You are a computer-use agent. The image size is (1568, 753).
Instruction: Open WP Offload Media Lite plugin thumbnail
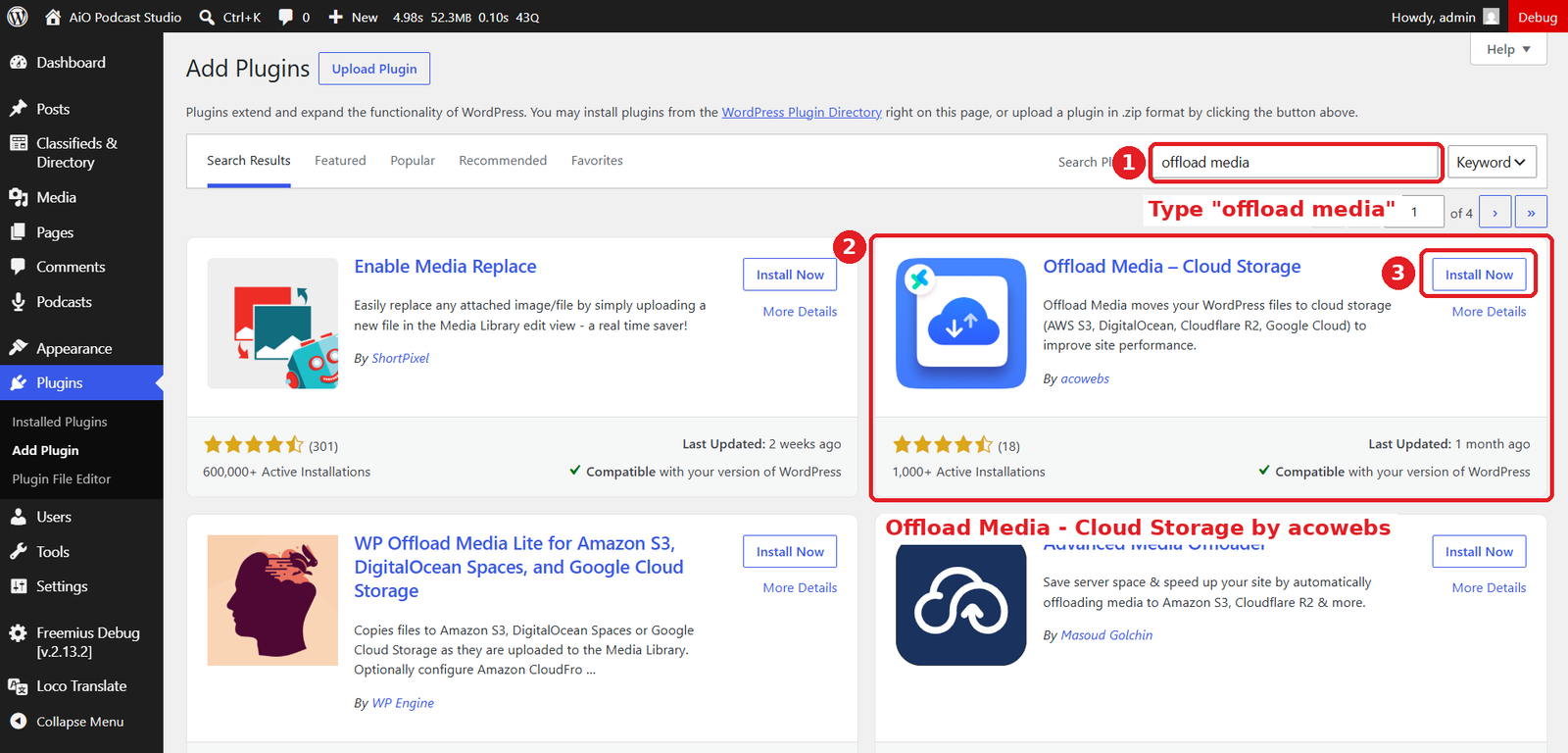click(x=272, y=600)
